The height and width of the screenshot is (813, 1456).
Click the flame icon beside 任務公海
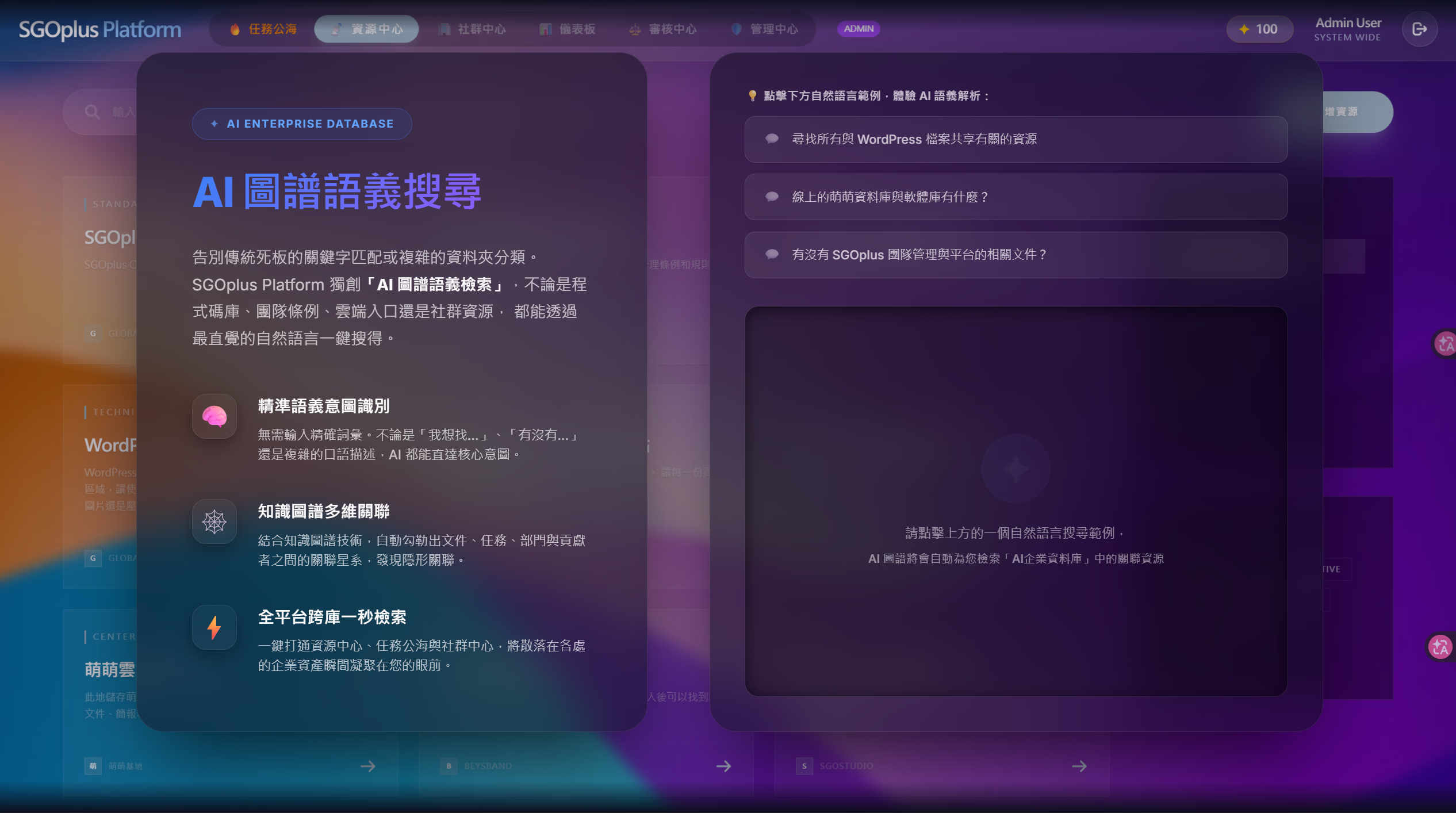235,29
